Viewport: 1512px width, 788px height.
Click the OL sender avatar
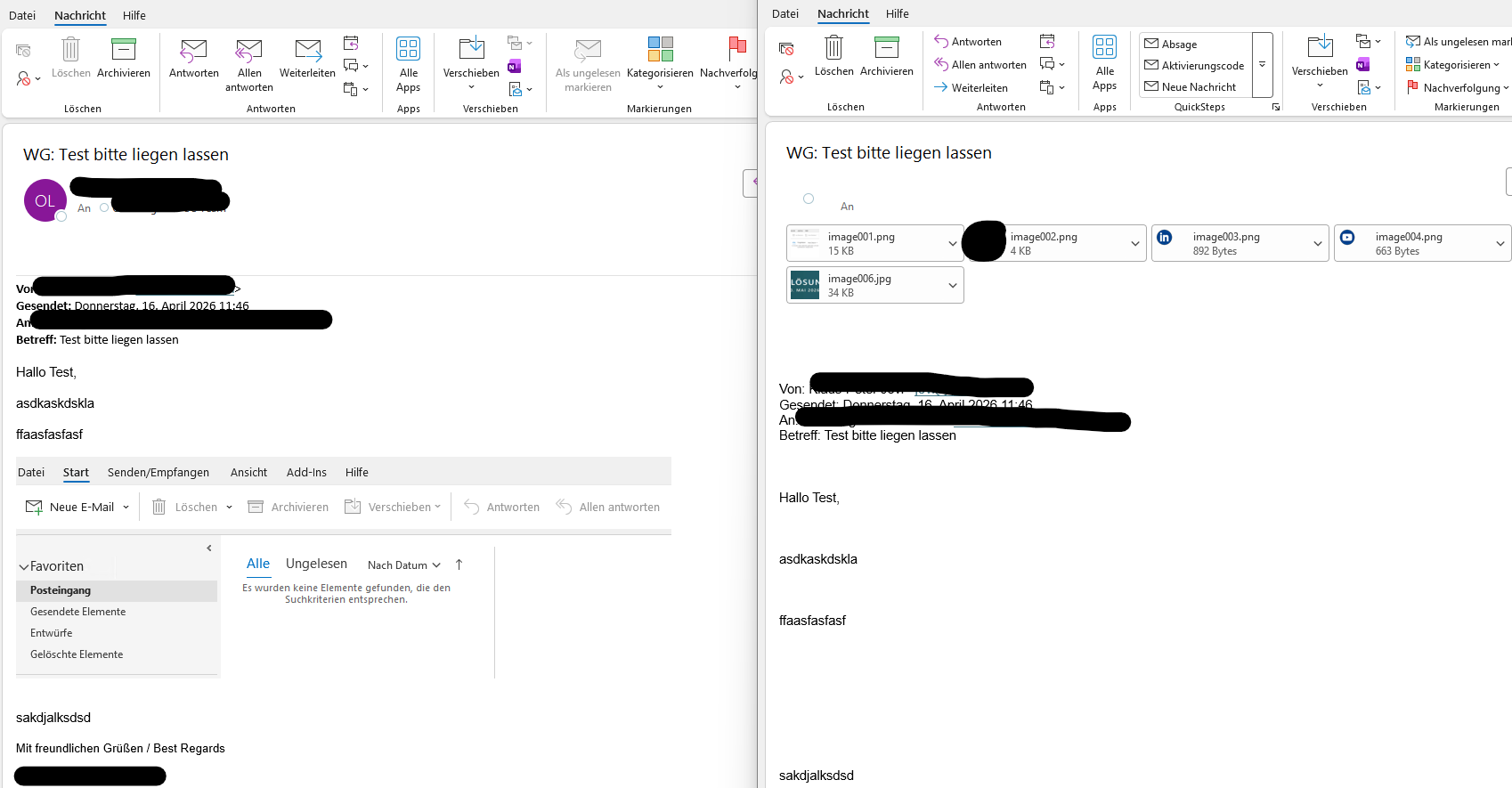pos(45,200)
